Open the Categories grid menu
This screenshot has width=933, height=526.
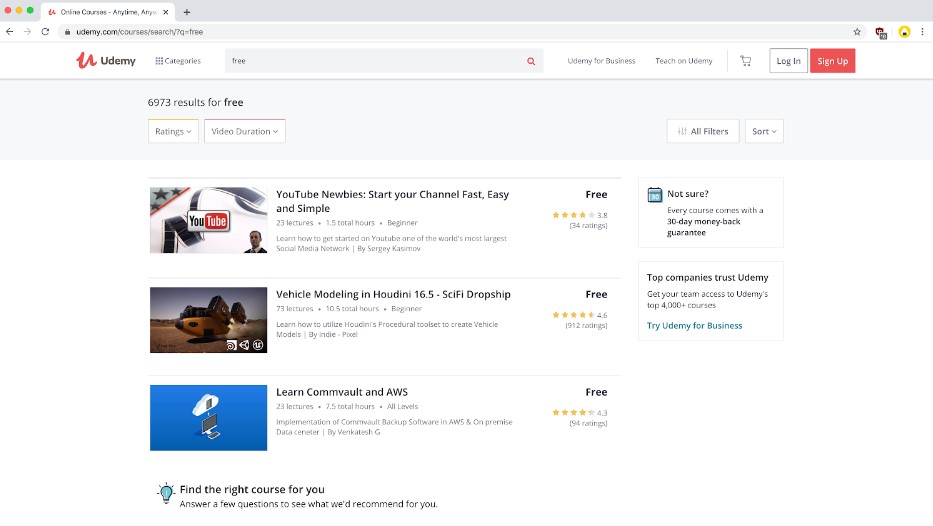click(x=178, y=61)
